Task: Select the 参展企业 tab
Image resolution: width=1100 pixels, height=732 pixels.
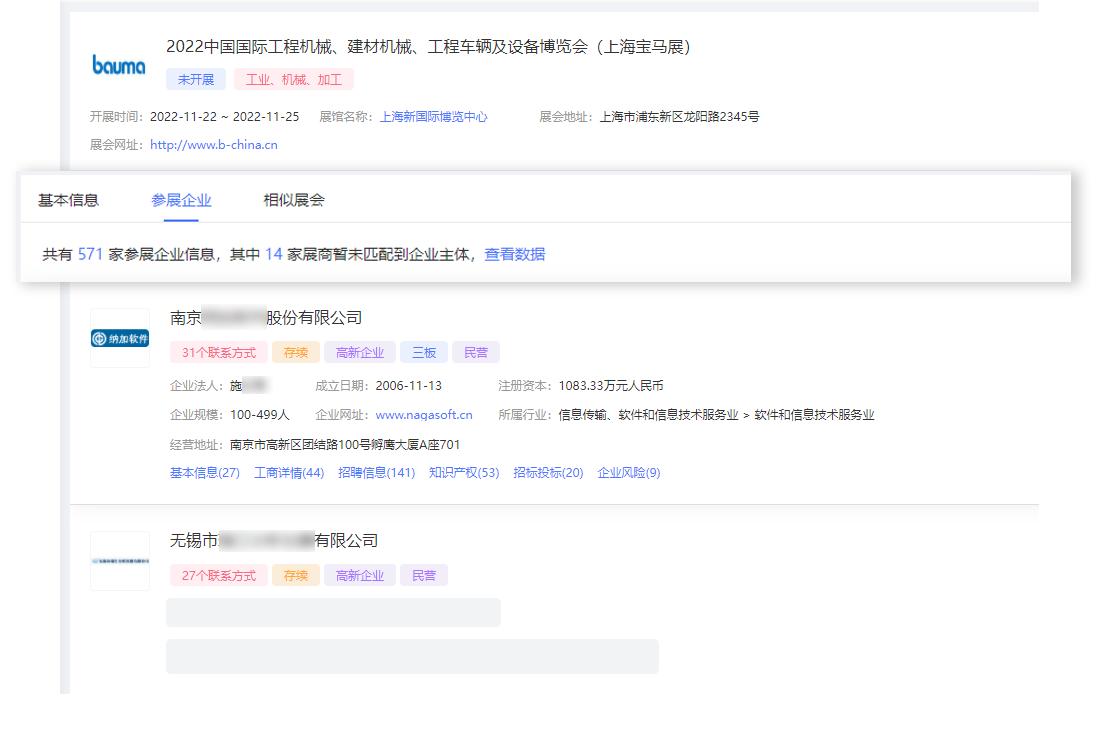Action: pyautogui.click(x=181, y=200)
